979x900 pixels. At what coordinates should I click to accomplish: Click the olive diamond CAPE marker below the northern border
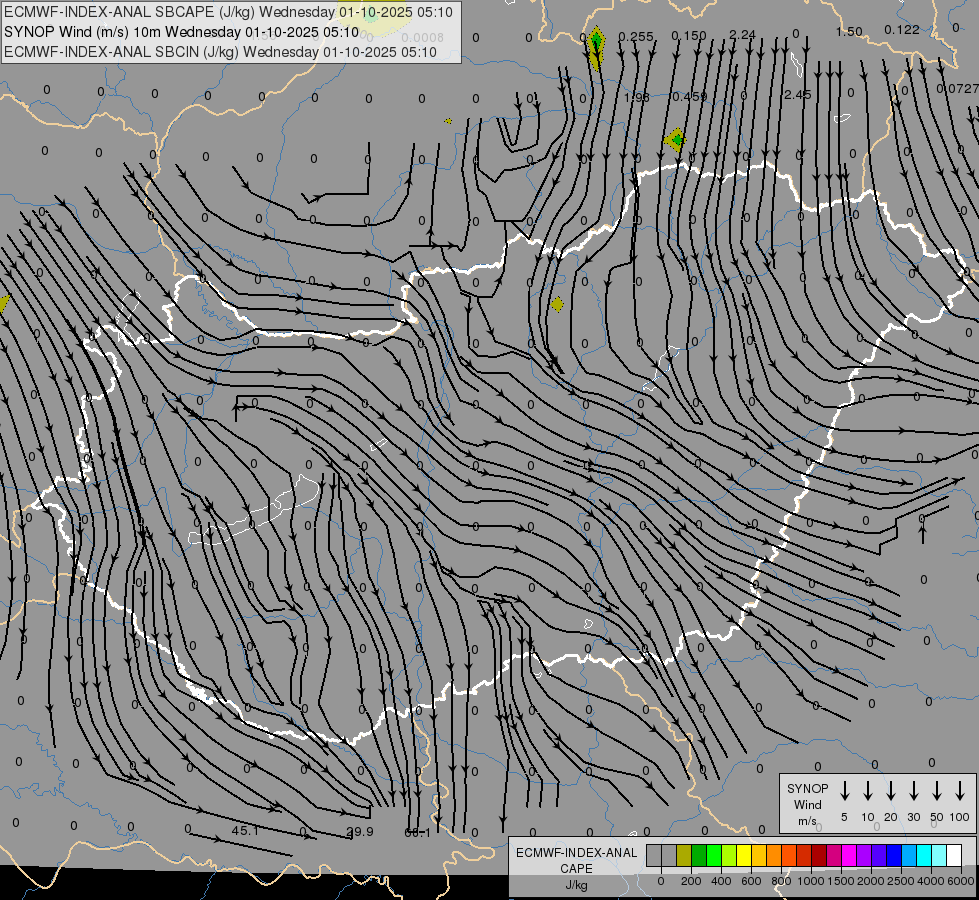pos(557,304)
